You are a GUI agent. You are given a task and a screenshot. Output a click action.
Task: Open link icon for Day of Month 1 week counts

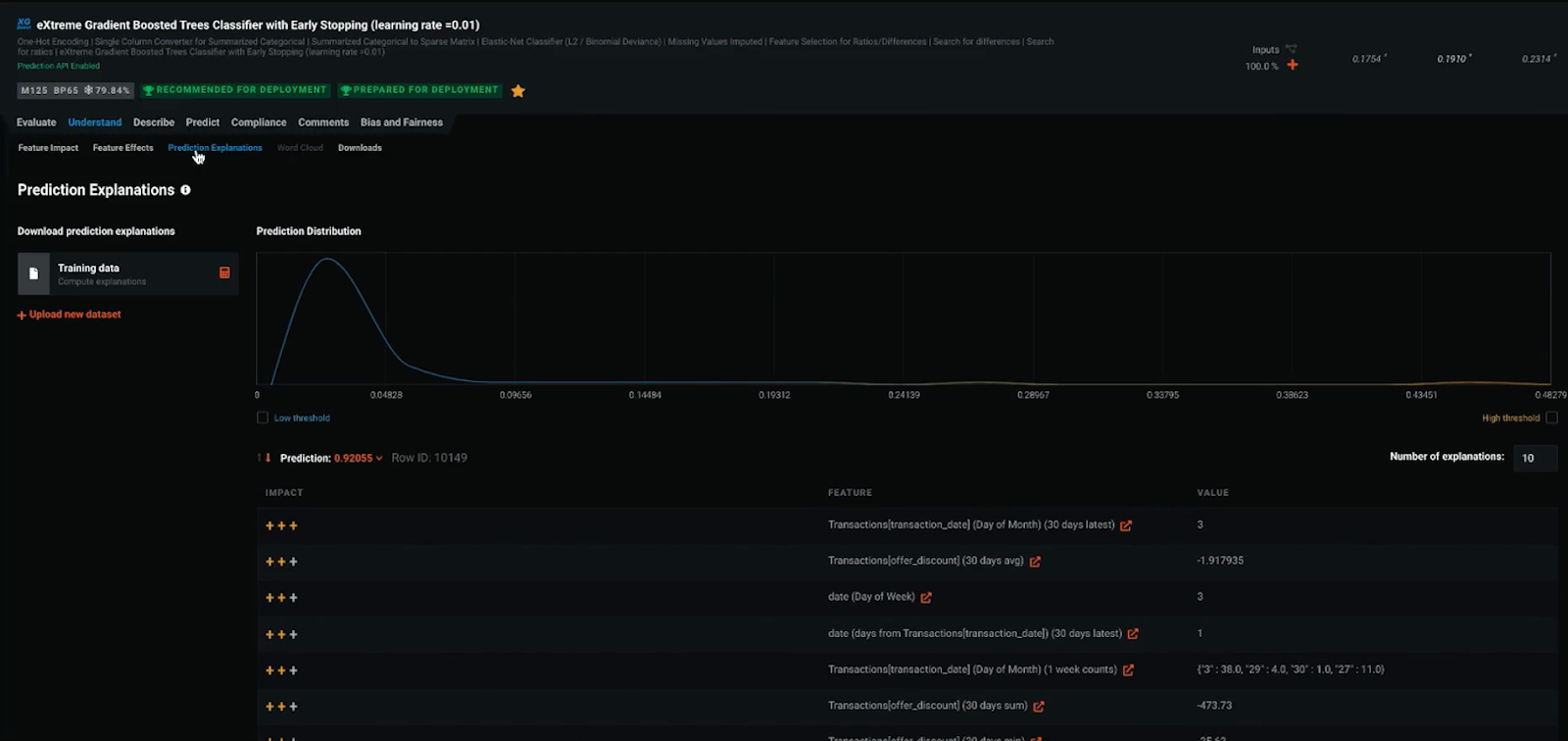click(1128, 670)
